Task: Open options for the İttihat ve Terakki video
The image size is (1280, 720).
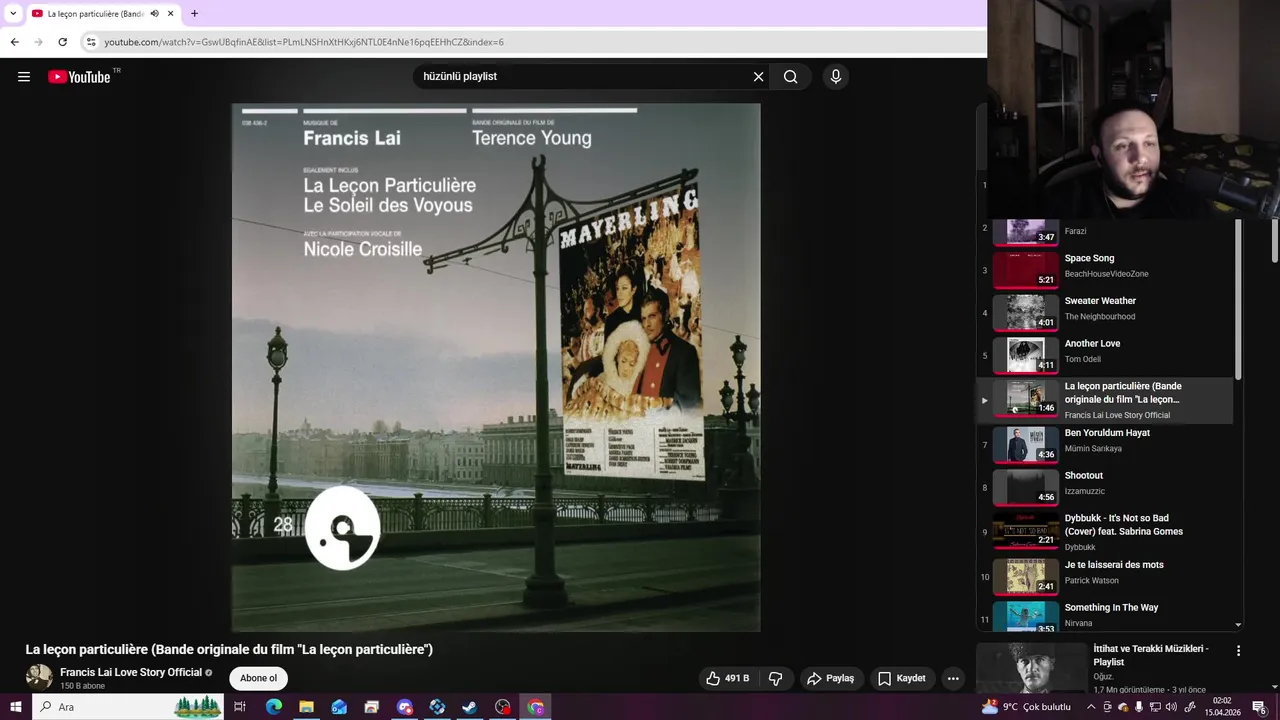Action: tap(1238, 651)
